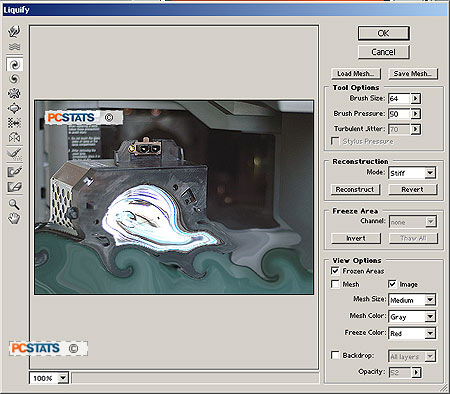Screen dimensions: 450x394
Task: Pick the Reflection tool
Action: click(14, 137)
